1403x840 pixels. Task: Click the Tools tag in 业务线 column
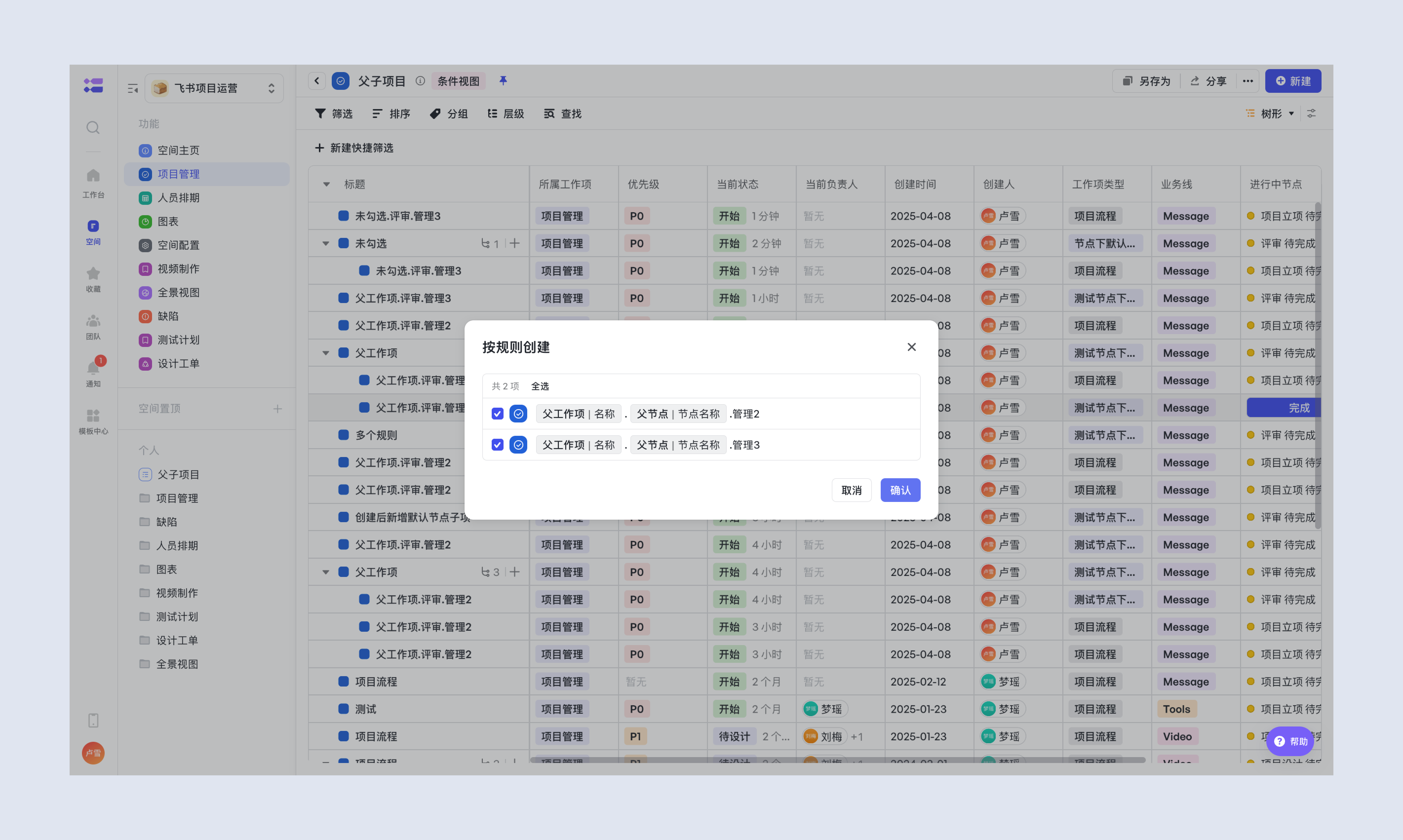(x=1176, y=709)
